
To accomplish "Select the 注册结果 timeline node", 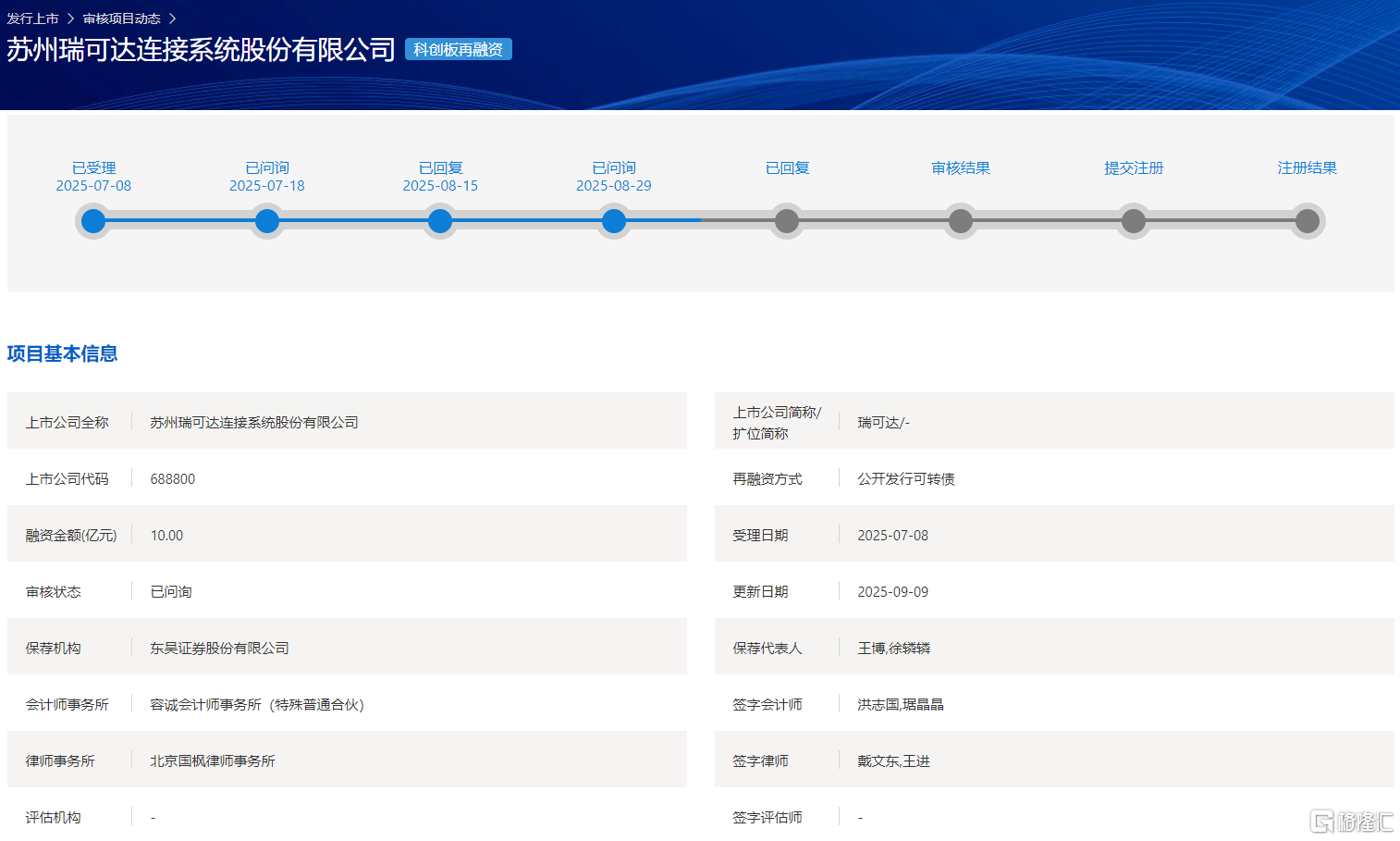I will pos(1308,221).
